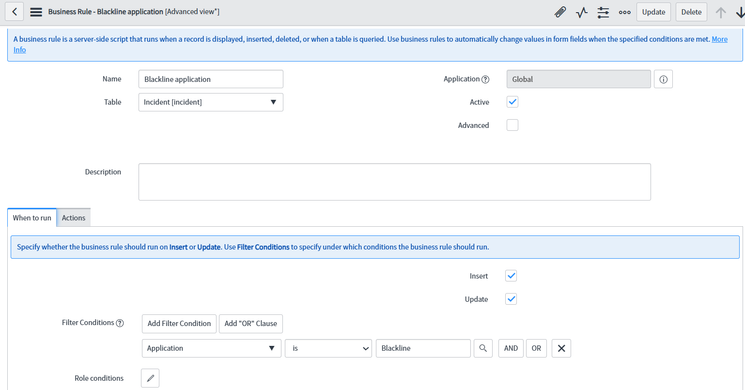This screenshot has height=390, width=745.
Task: Open the attachments paperclip icon
Action: pyautogui.click(x=560, y=12)
